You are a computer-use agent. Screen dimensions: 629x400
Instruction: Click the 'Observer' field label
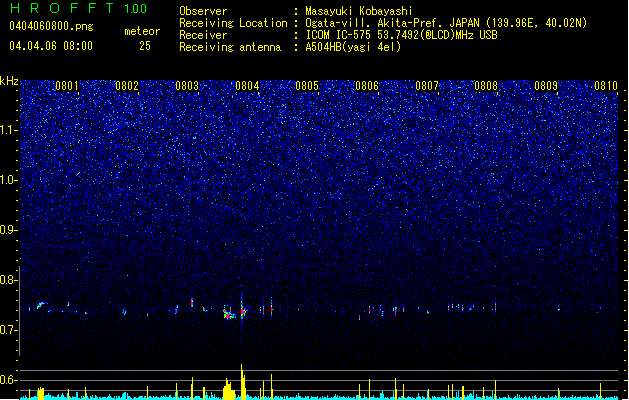203,11
